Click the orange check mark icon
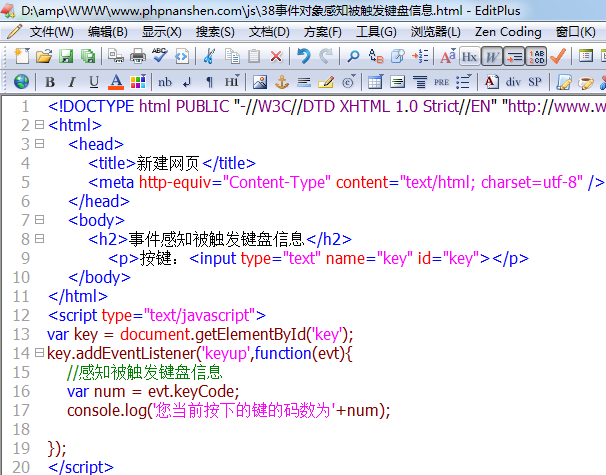This screenshot has width=606, height=475. tap(558, 56)
